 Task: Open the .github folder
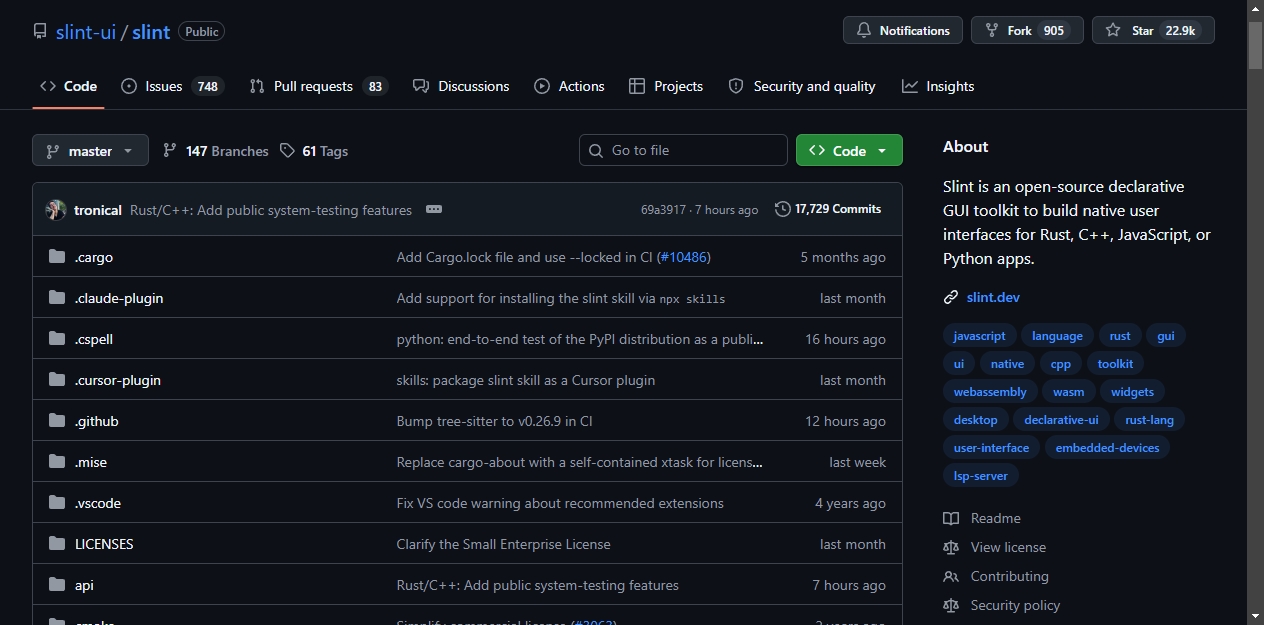pos(97,421)
